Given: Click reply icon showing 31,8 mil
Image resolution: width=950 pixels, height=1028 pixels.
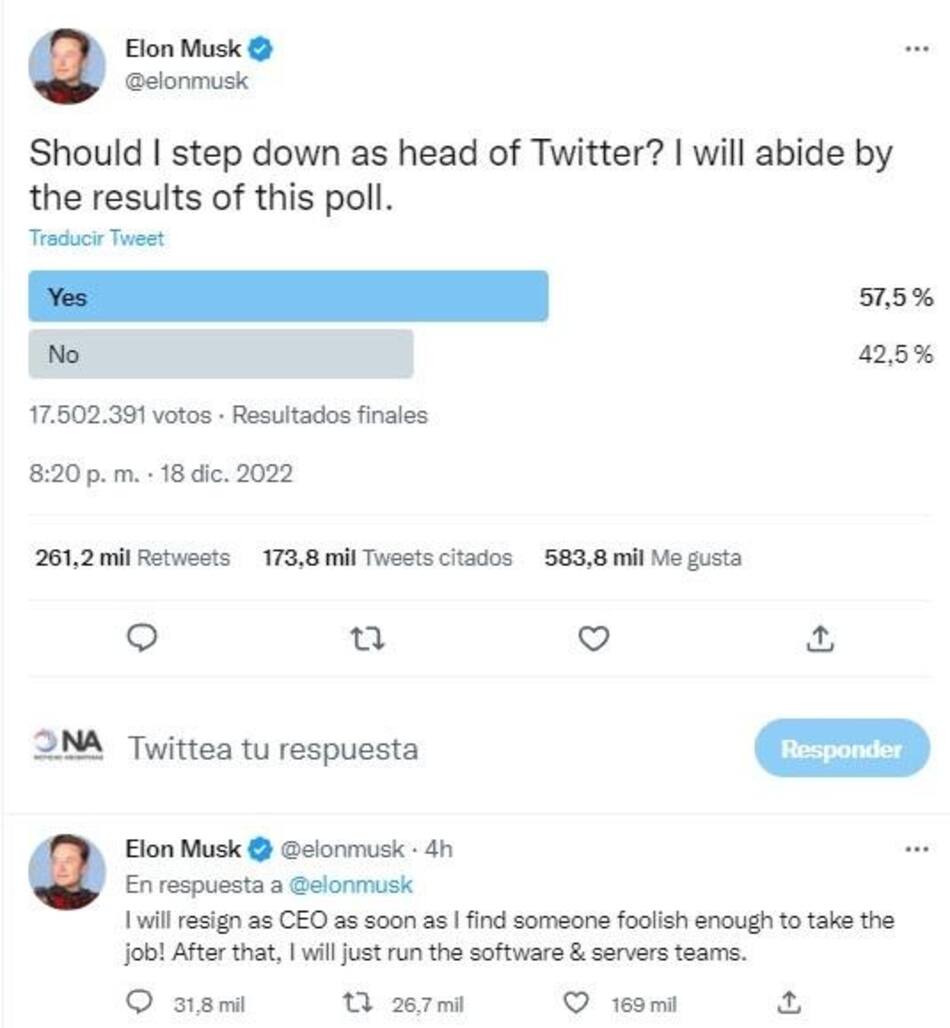Looking at the screenshot, I should [x=145, y=1002].
